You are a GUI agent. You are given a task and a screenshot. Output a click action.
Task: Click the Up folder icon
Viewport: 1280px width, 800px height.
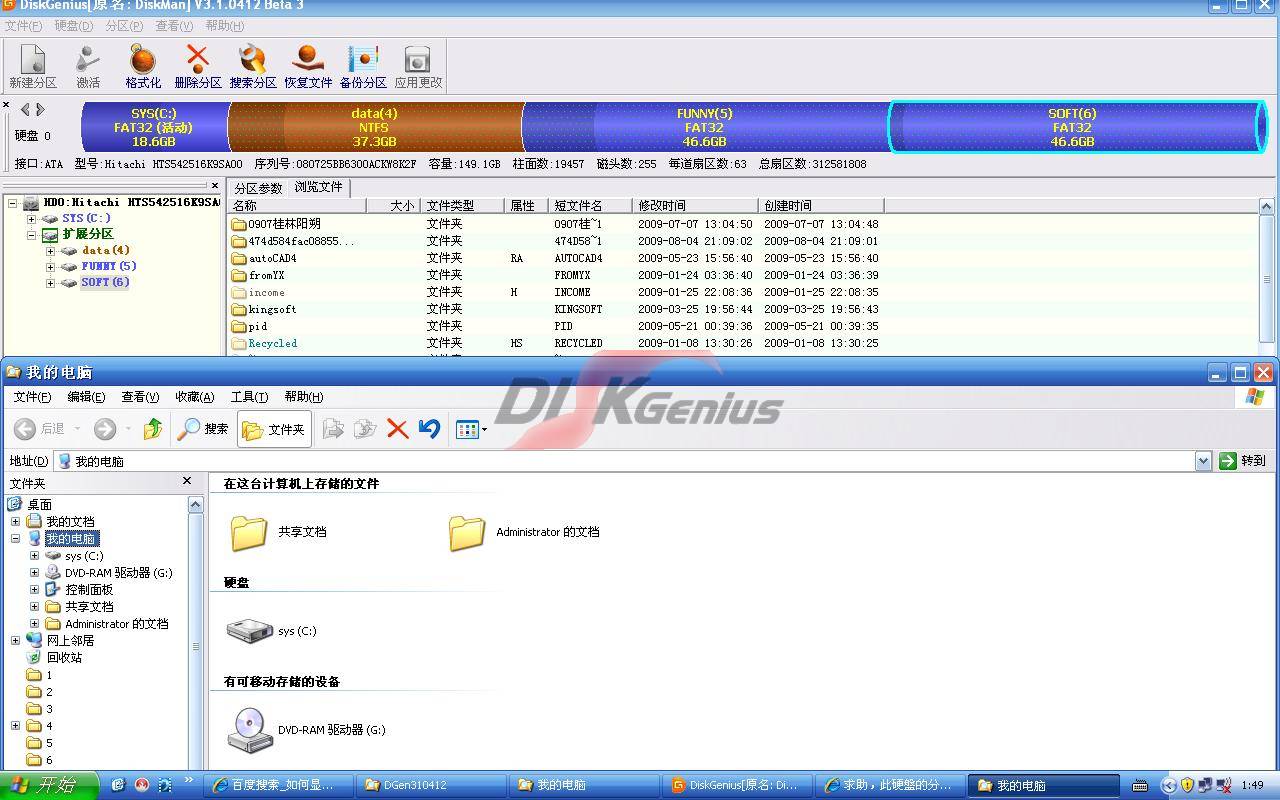[153, 429]
